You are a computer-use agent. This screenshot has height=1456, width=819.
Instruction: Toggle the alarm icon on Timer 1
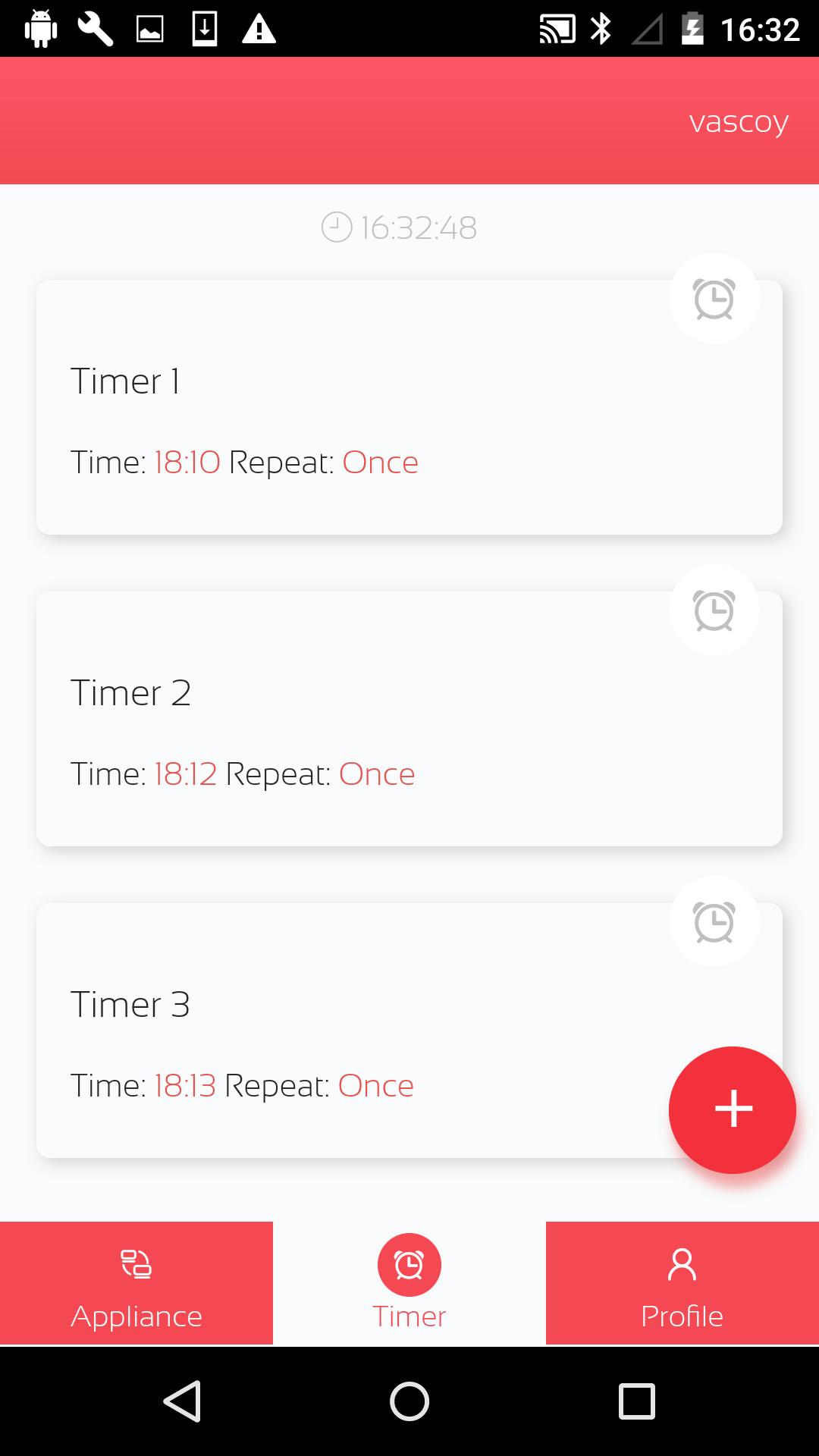tap(714, 299)
